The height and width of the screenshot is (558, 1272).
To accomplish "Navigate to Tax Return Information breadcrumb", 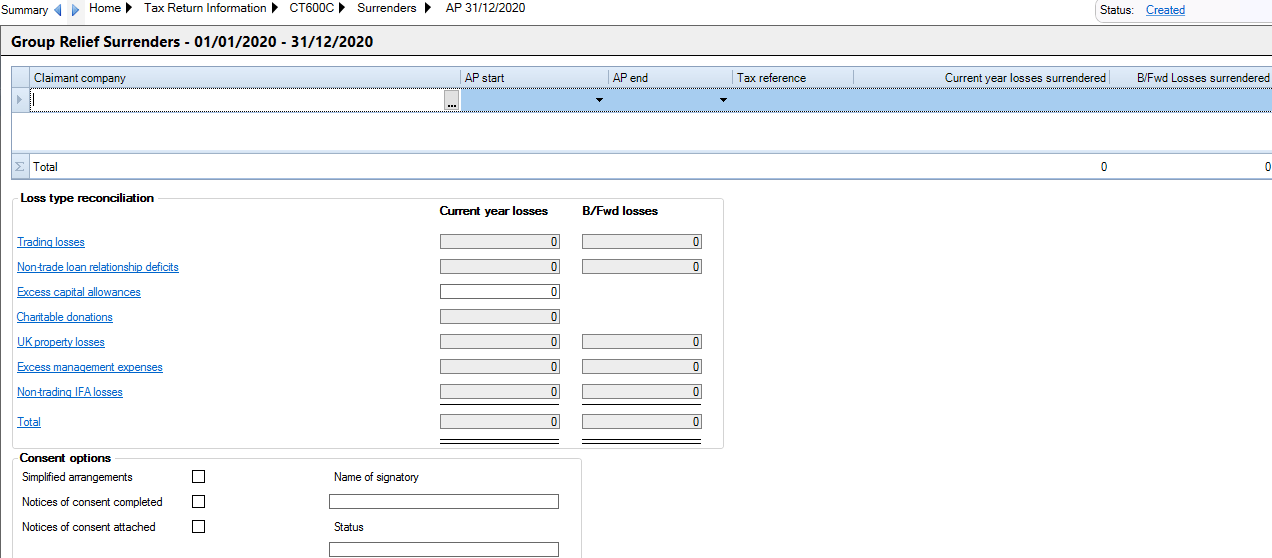I will [205, 8].
